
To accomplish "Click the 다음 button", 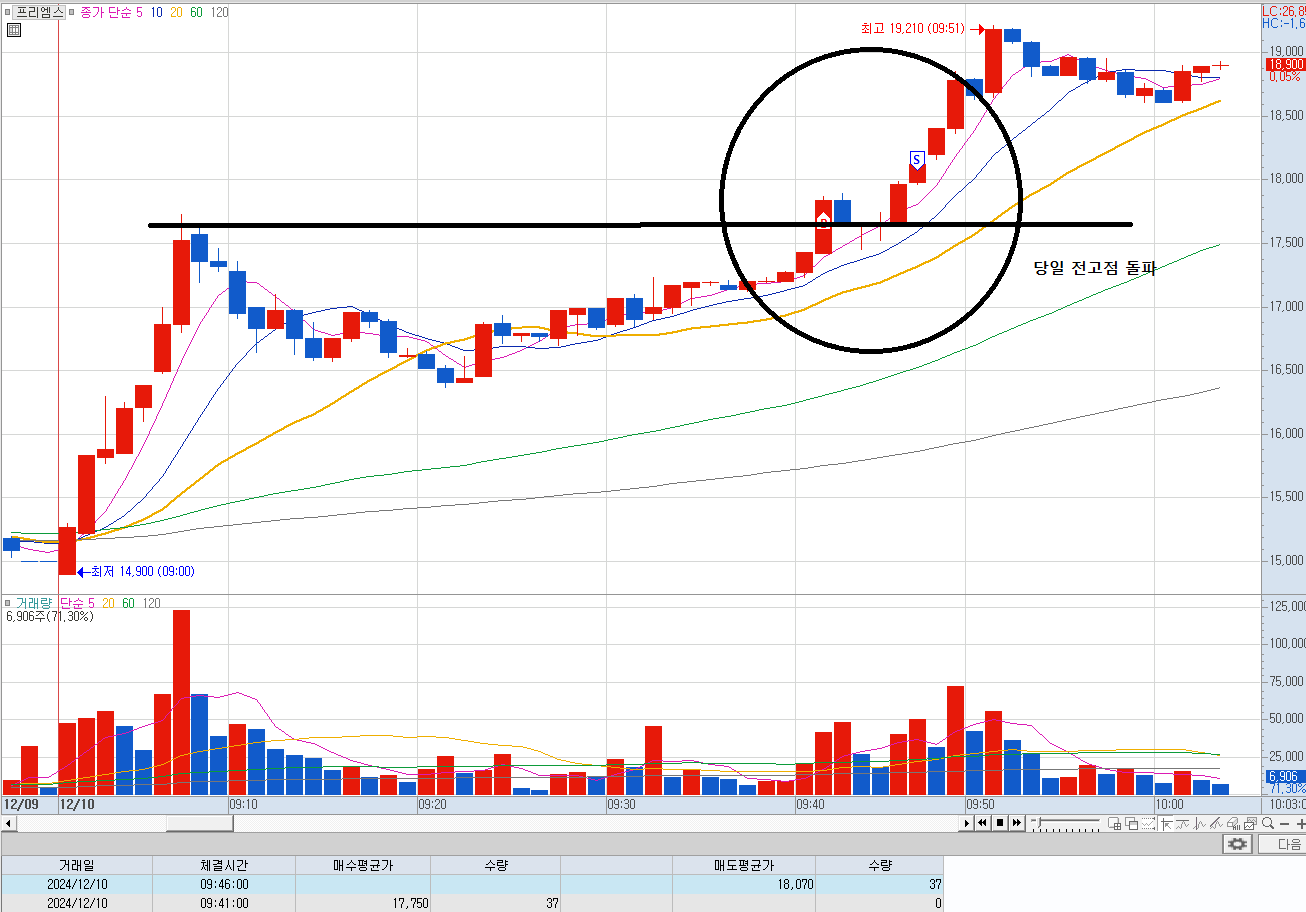I will (1281, 844).
